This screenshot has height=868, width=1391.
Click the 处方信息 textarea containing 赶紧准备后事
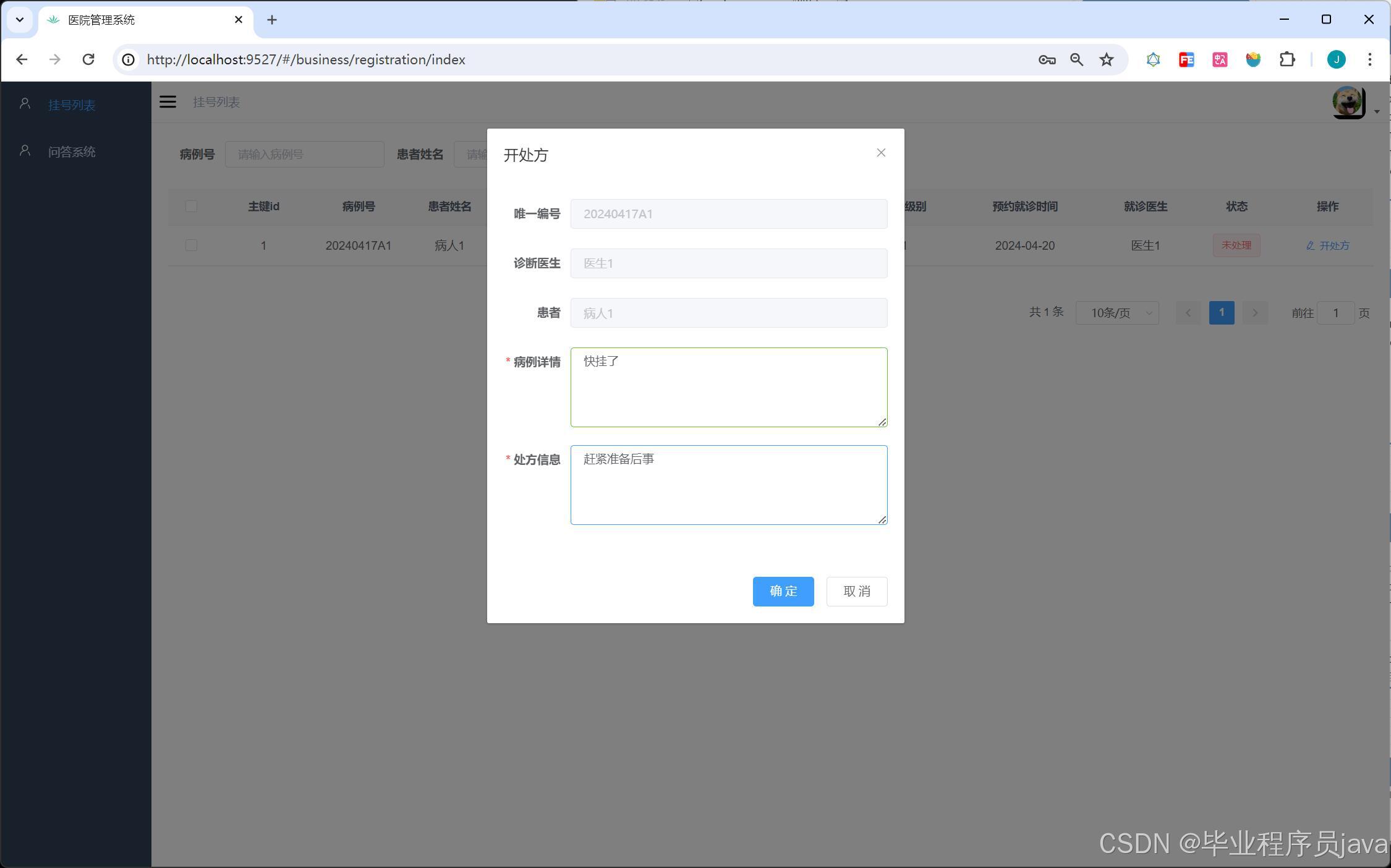[x=729, y=485]
